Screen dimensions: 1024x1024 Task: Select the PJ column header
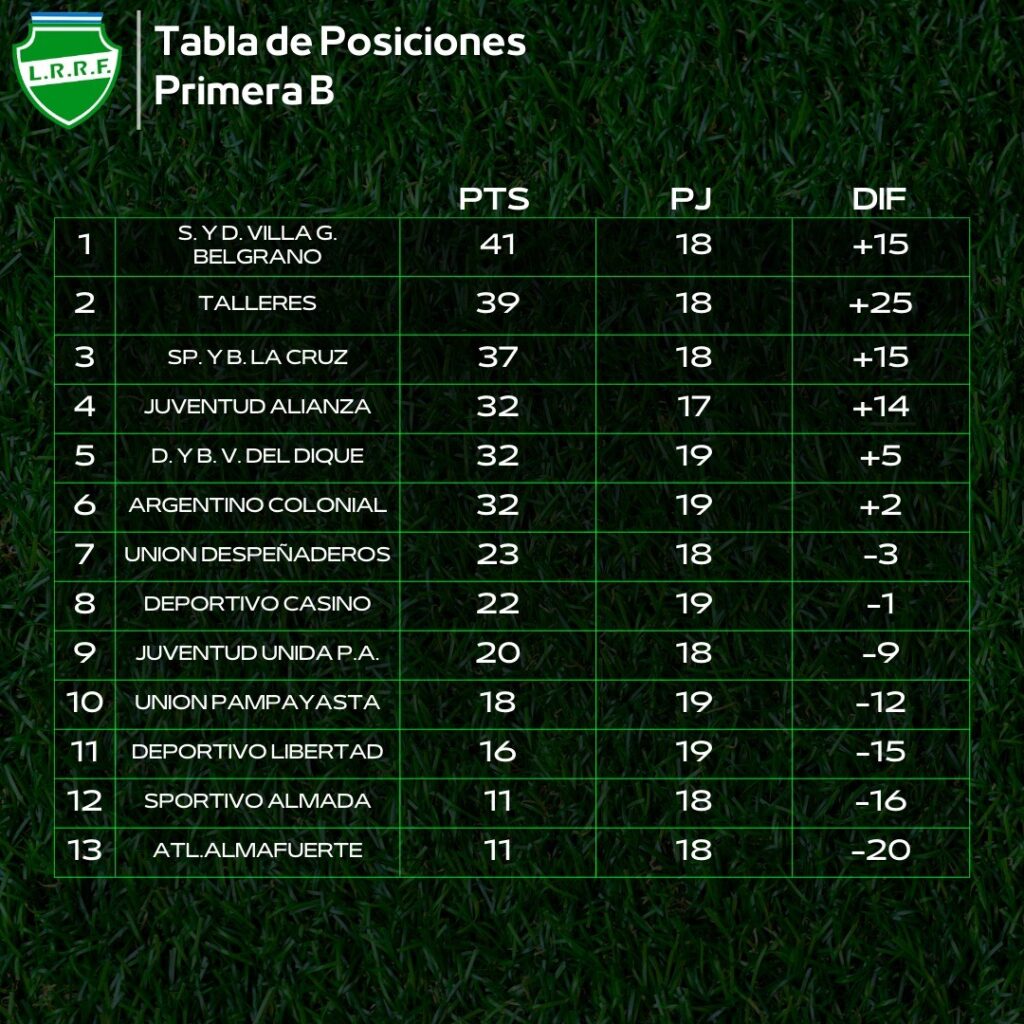click(691, 199)
